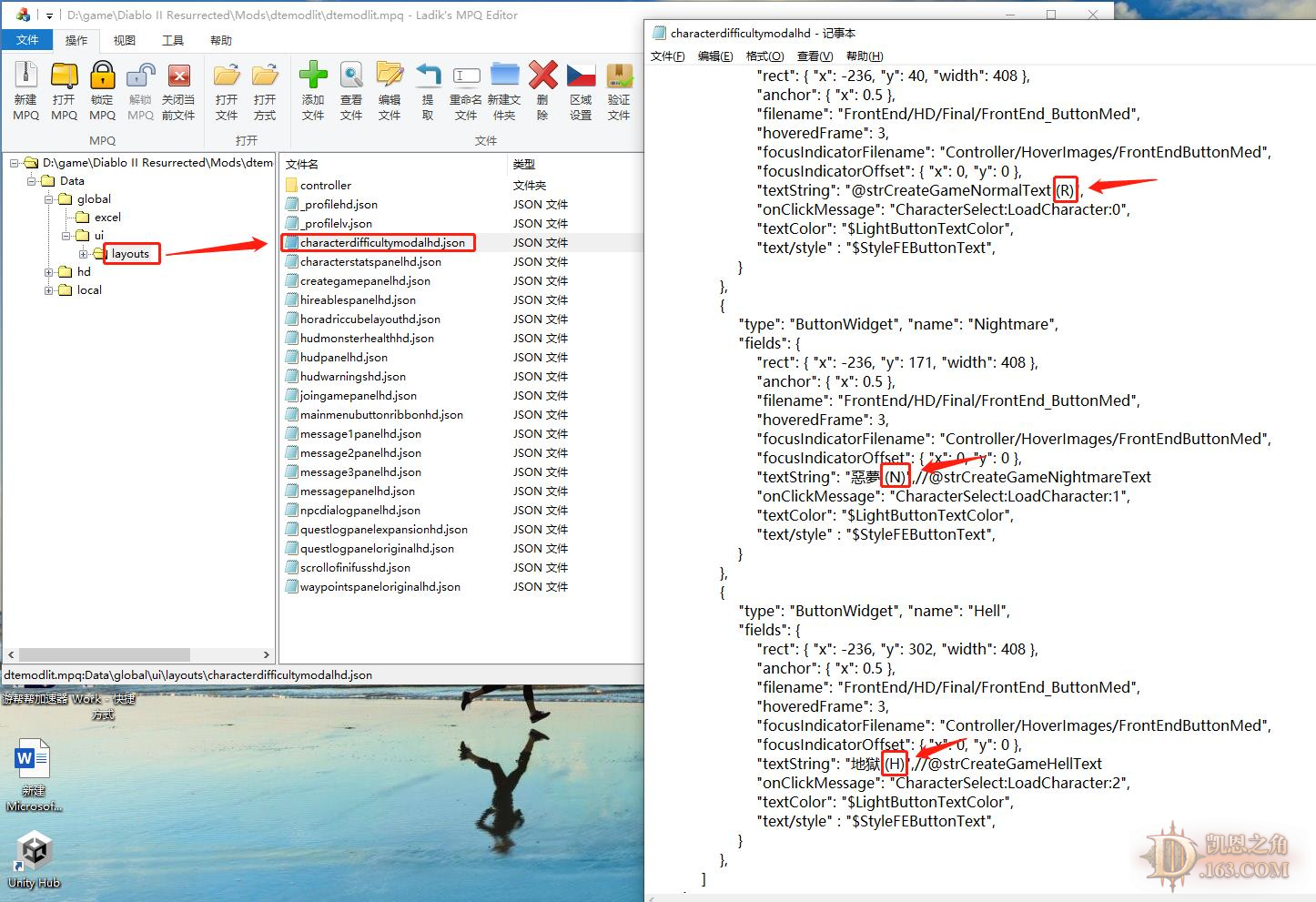Select characterstatspanelhd.json file
1316x902 pixels.
pyautogui.click(x=370, y=262)
